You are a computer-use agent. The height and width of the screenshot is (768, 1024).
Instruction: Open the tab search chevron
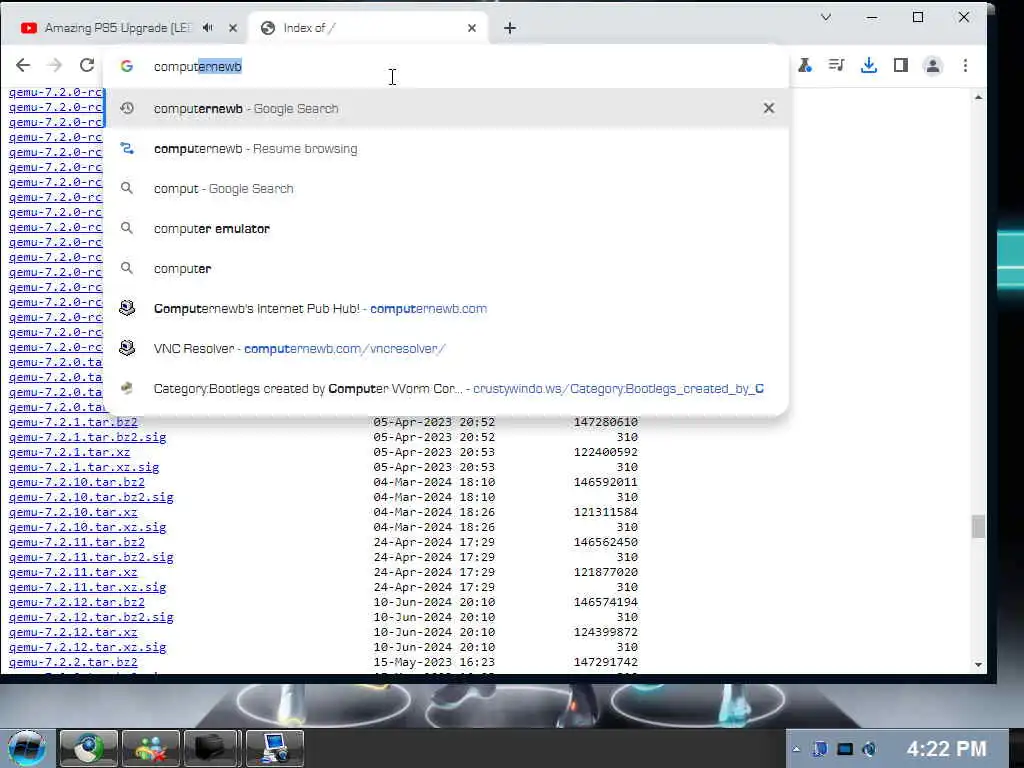[826, 18]
